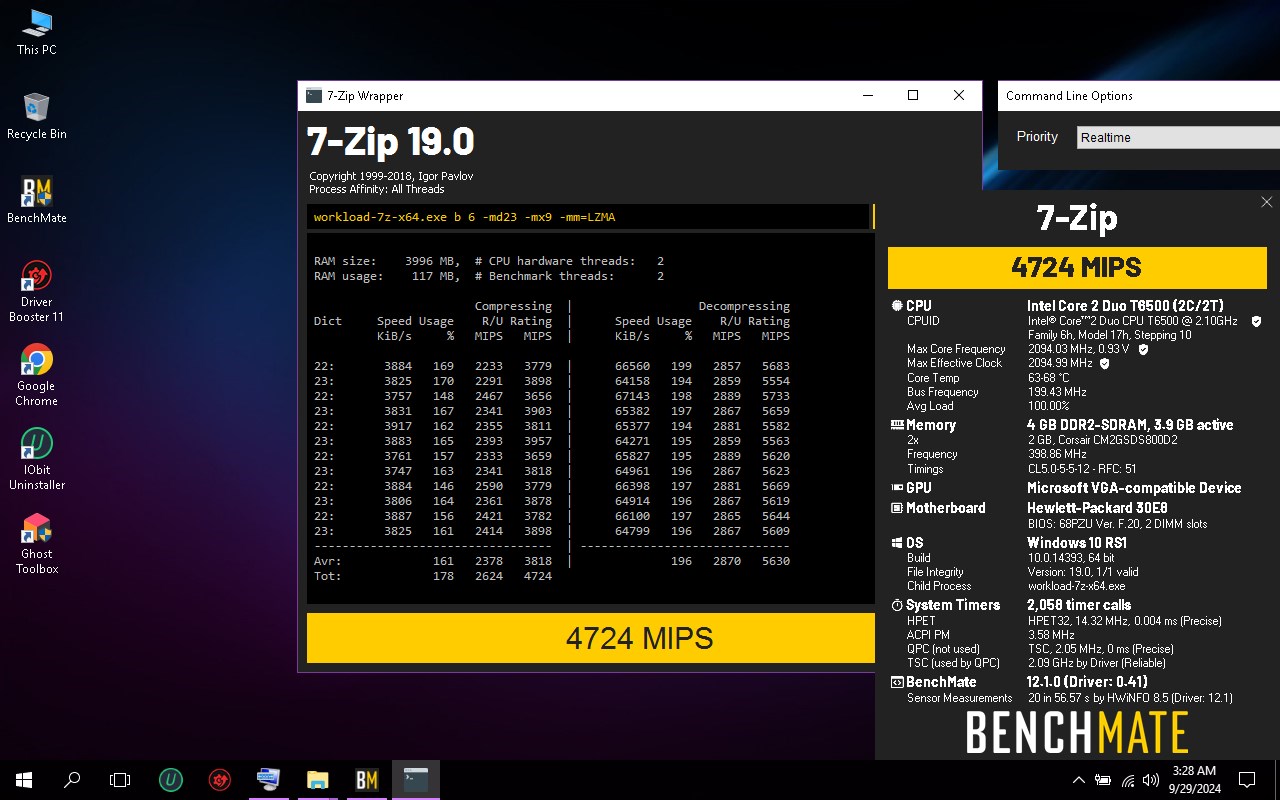This screenshot has width=1280, height=800.
Task: Click the 'Tot:' row in benchmark output
Action: (x=433, y=576)
